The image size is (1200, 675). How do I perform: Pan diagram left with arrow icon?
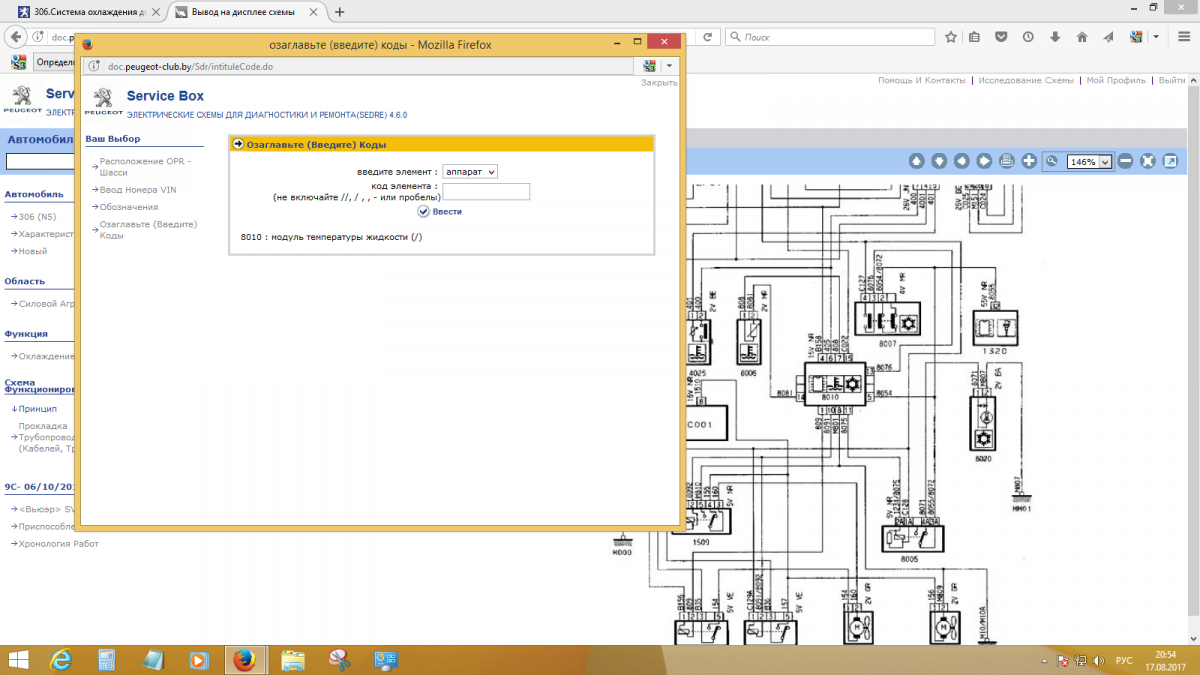pyautogui.click(x=962, y=161)
